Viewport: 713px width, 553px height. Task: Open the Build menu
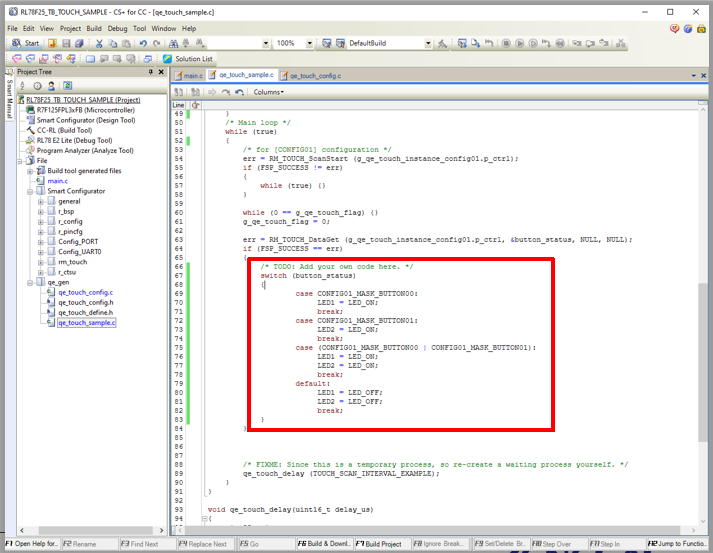(x=94, y=28)
